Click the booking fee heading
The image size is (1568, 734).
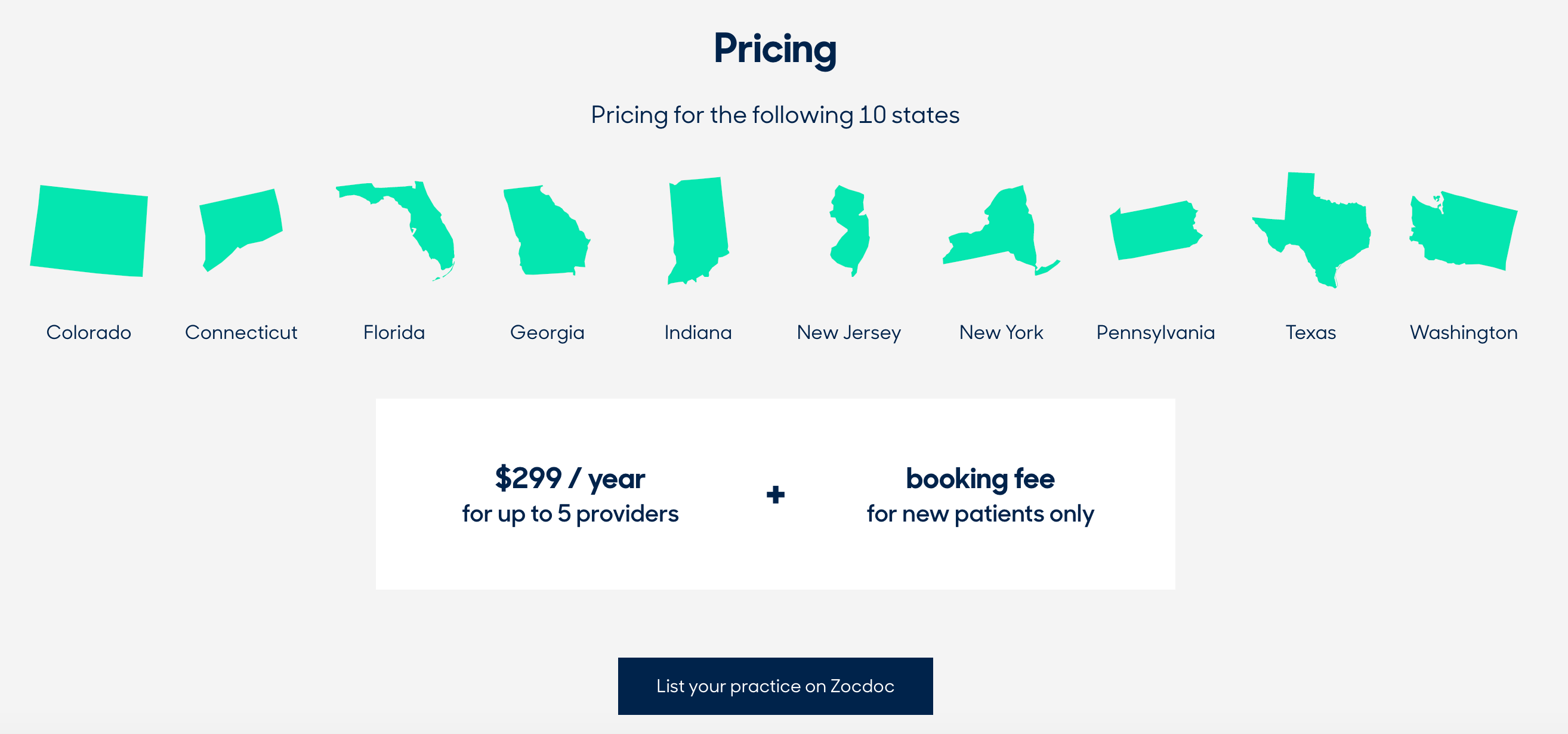tap(981, 479)
